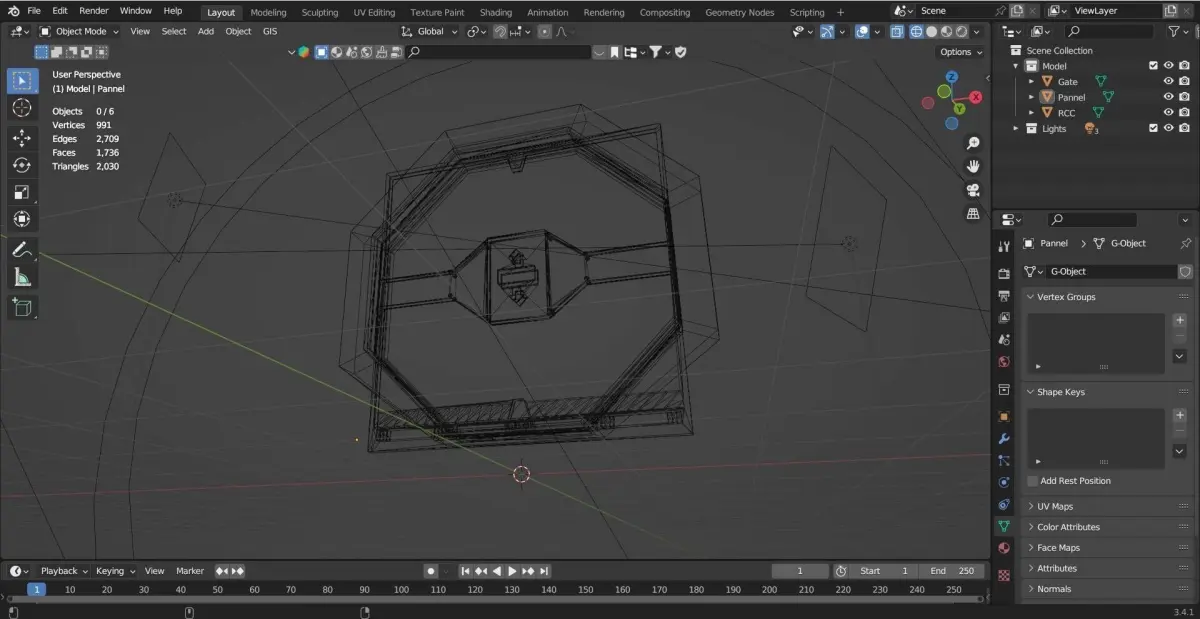The height and width of the screenshot is (619, 1200).
Task: Enable Add Rest Position checkbox
Action: [1032, 481]
